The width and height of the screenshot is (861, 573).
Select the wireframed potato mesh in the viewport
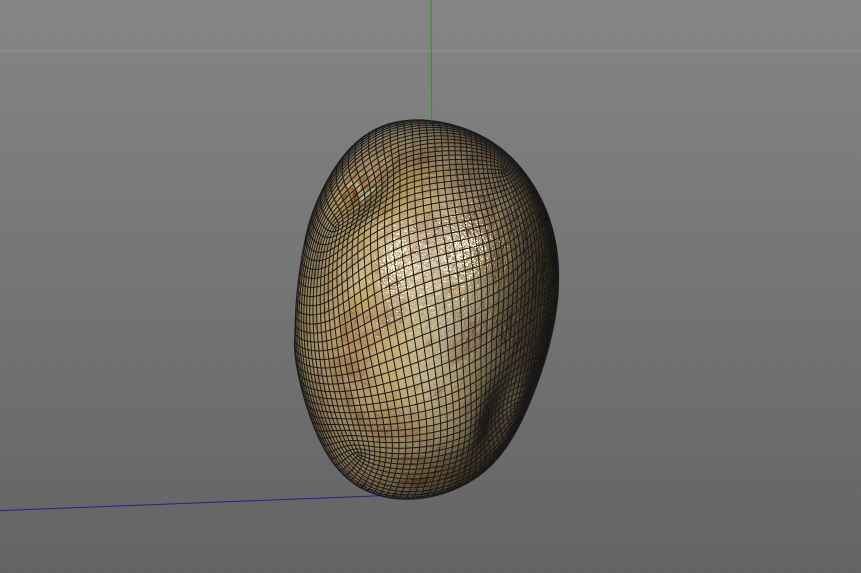426,309
